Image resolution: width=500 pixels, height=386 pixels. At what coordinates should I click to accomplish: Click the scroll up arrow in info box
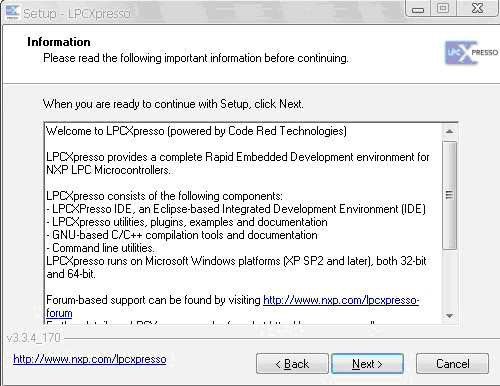[449, 131]
